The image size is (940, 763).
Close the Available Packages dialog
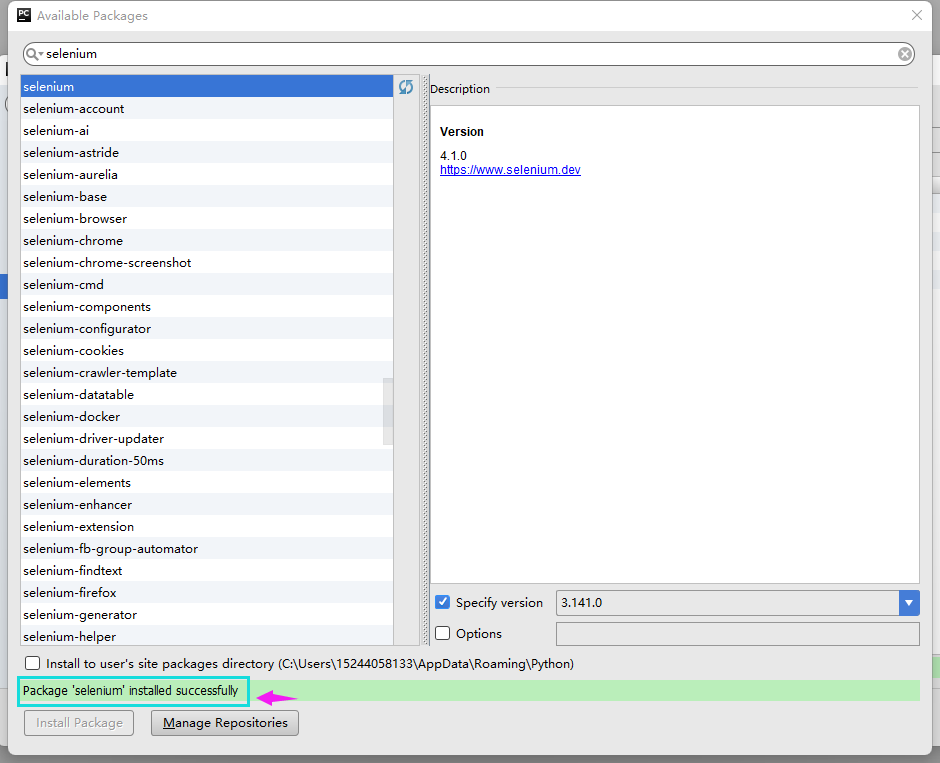(917, 15)
